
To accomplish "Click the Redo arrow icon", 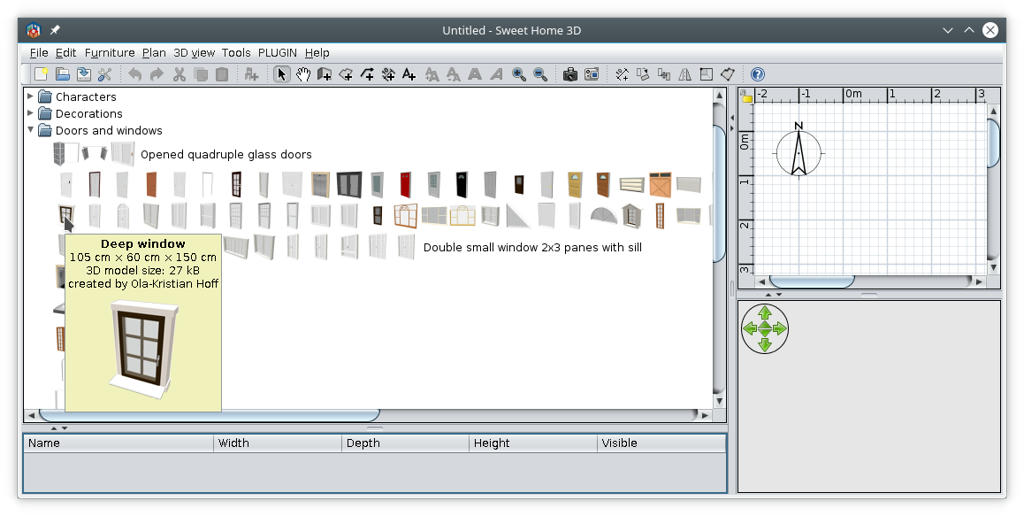I will [x=157, y=74].
